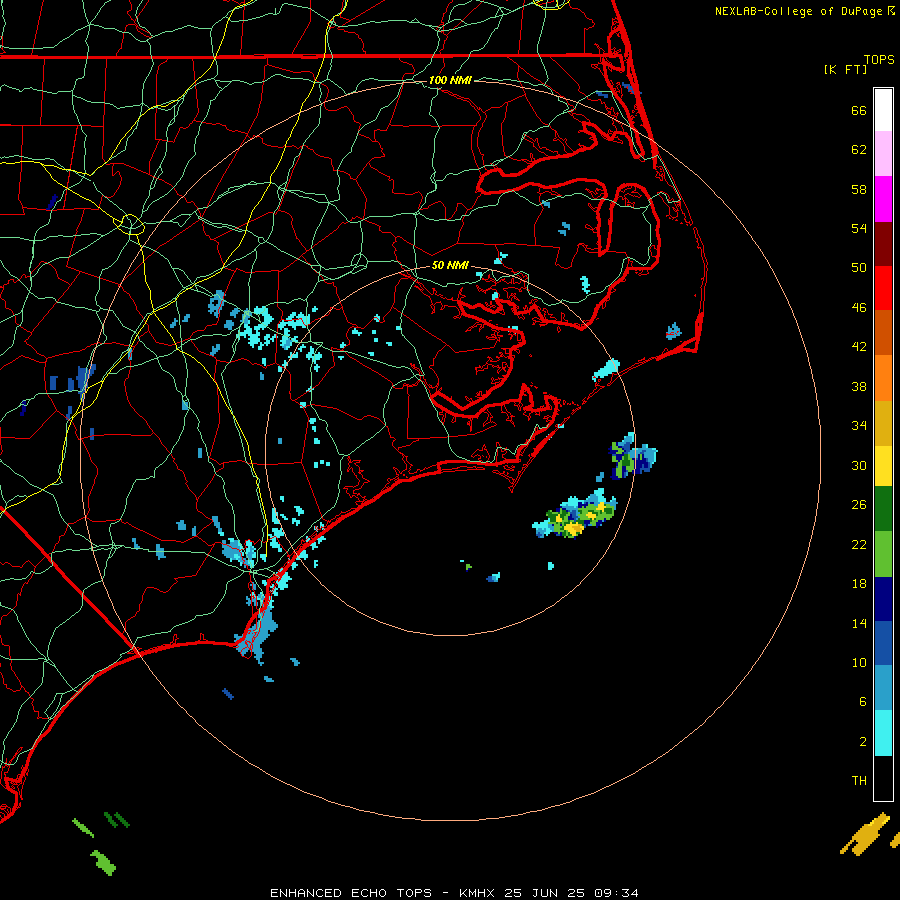Click the 100 NMI range ring label
The width and height of the screenshot is (900, 900).
pos(450,80)
